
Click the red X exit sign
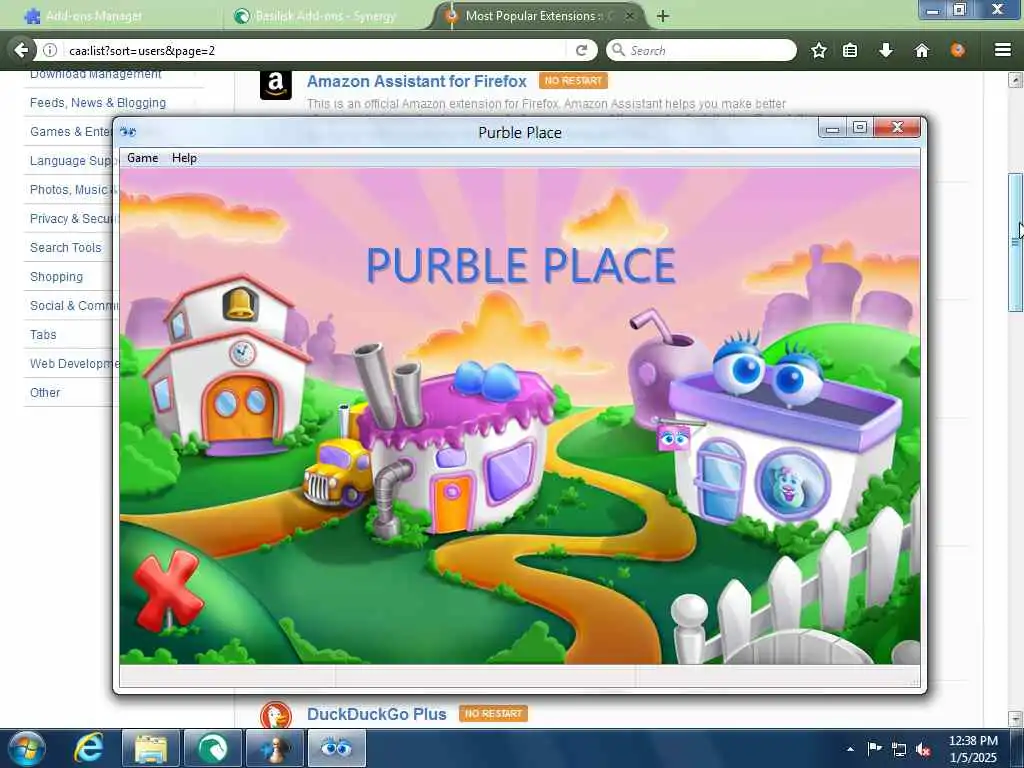click(x=168, y=590)
